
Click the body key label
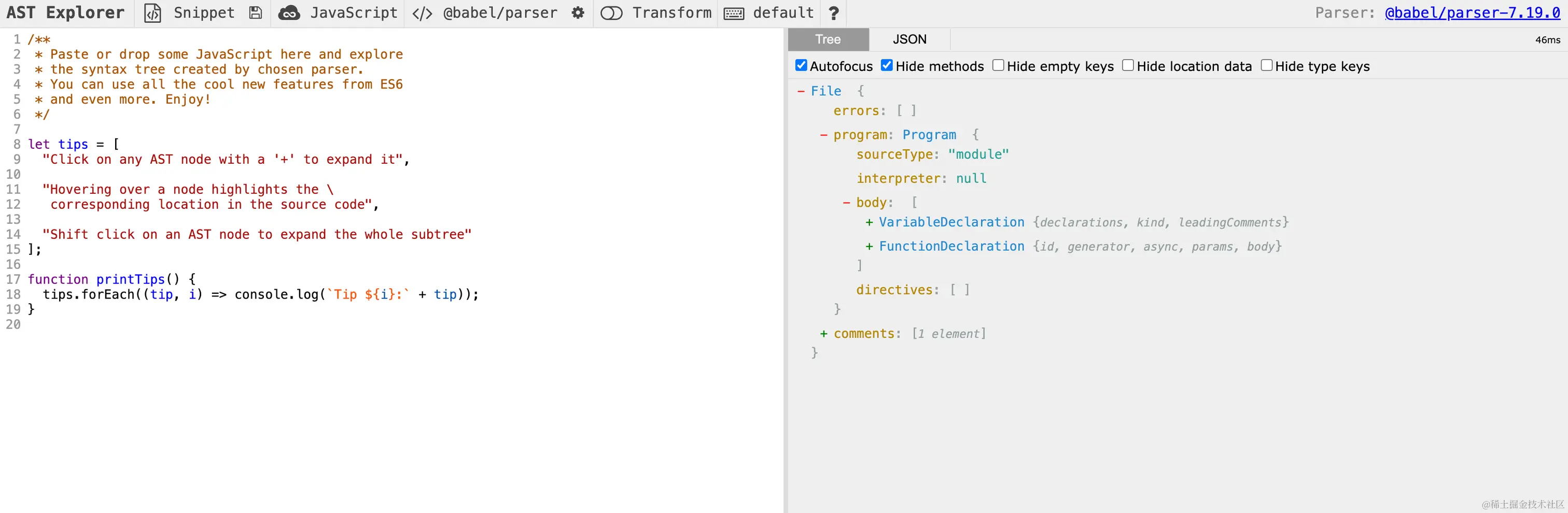click(x=871, y=203)
